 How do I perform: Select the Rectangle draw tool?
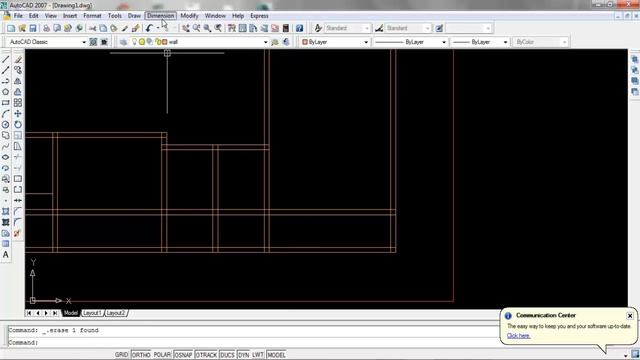(x=6, y=103)
